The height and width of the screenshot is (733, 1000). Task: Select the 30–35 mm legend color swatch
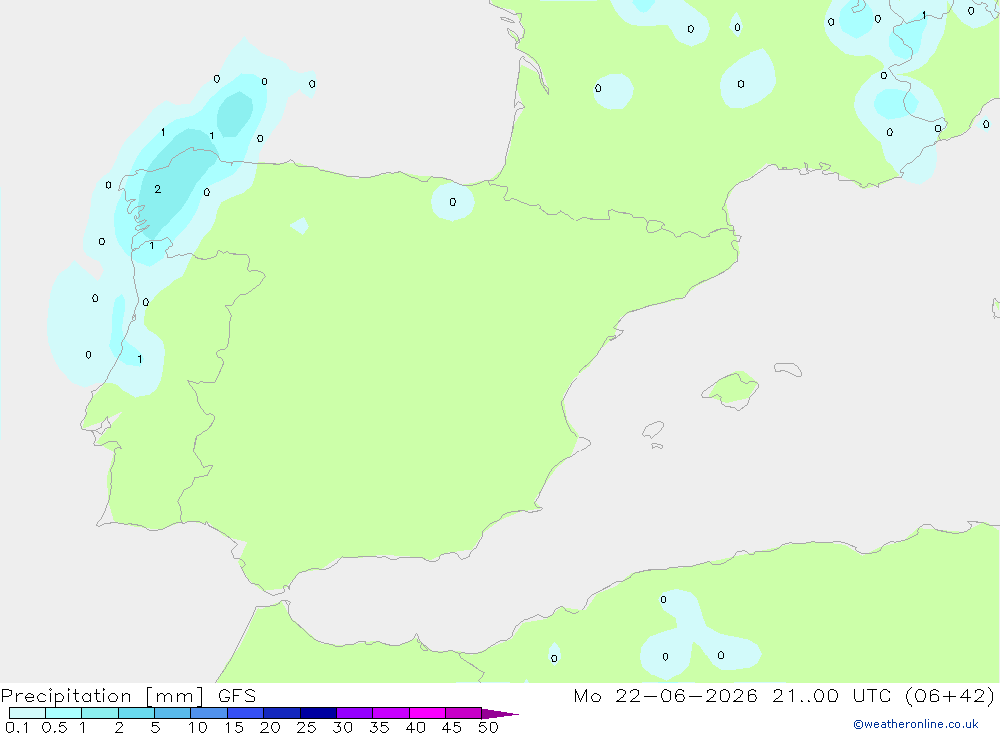tap(355, 713)
